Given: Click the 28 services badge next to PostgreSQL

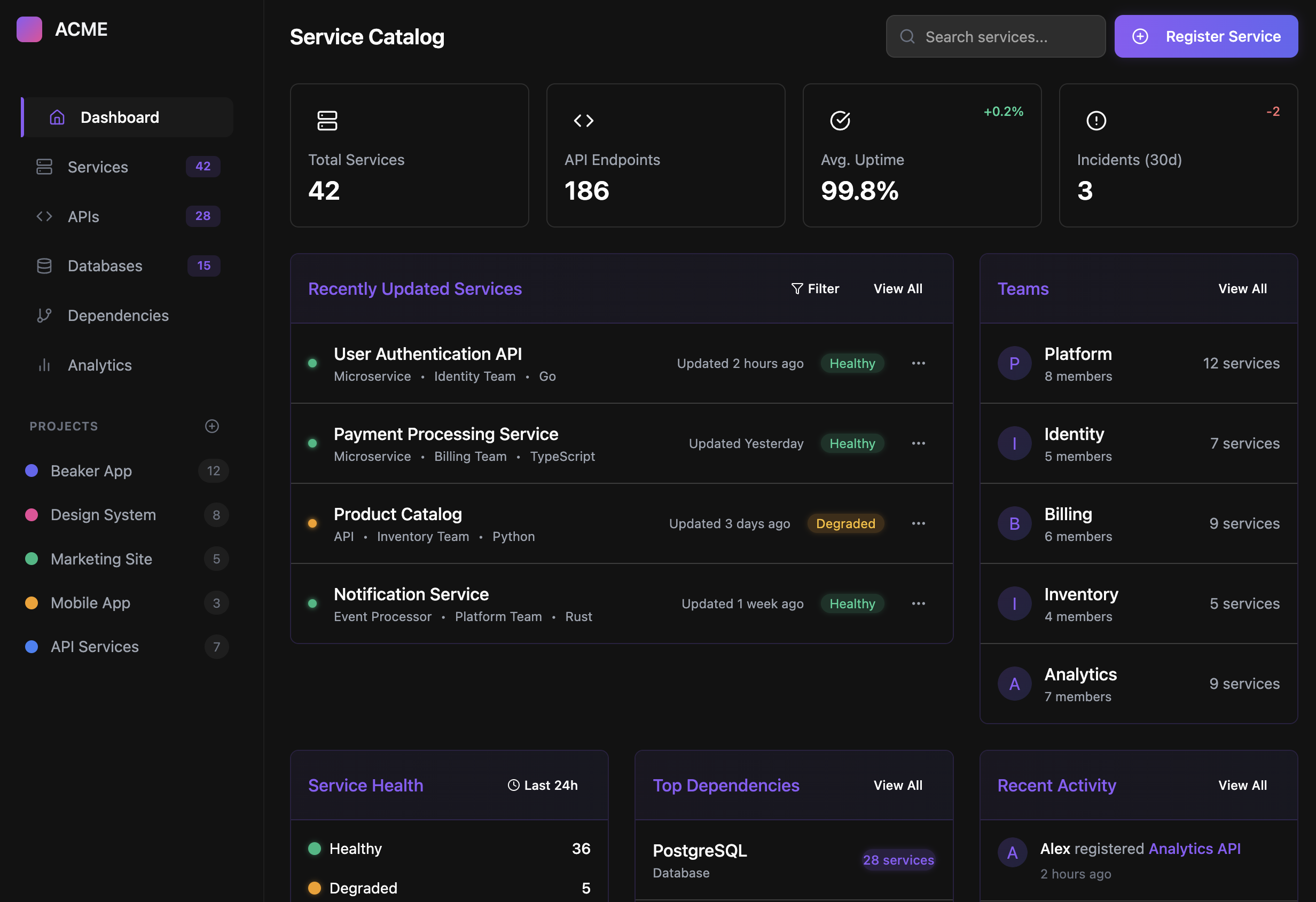Looking at the screenshot, I should (898, 859).
